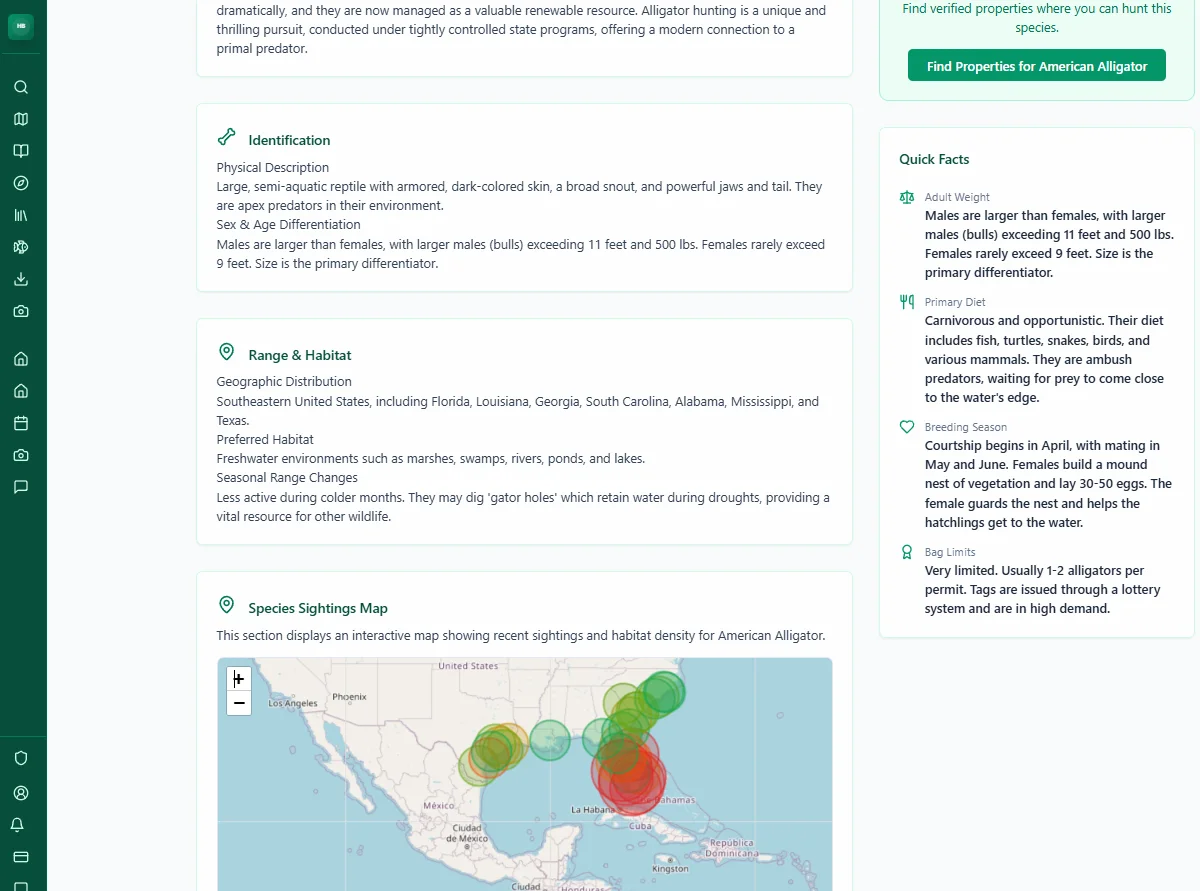
Task: Click the download icon in sidebar
Action: (x=21, y=279)
